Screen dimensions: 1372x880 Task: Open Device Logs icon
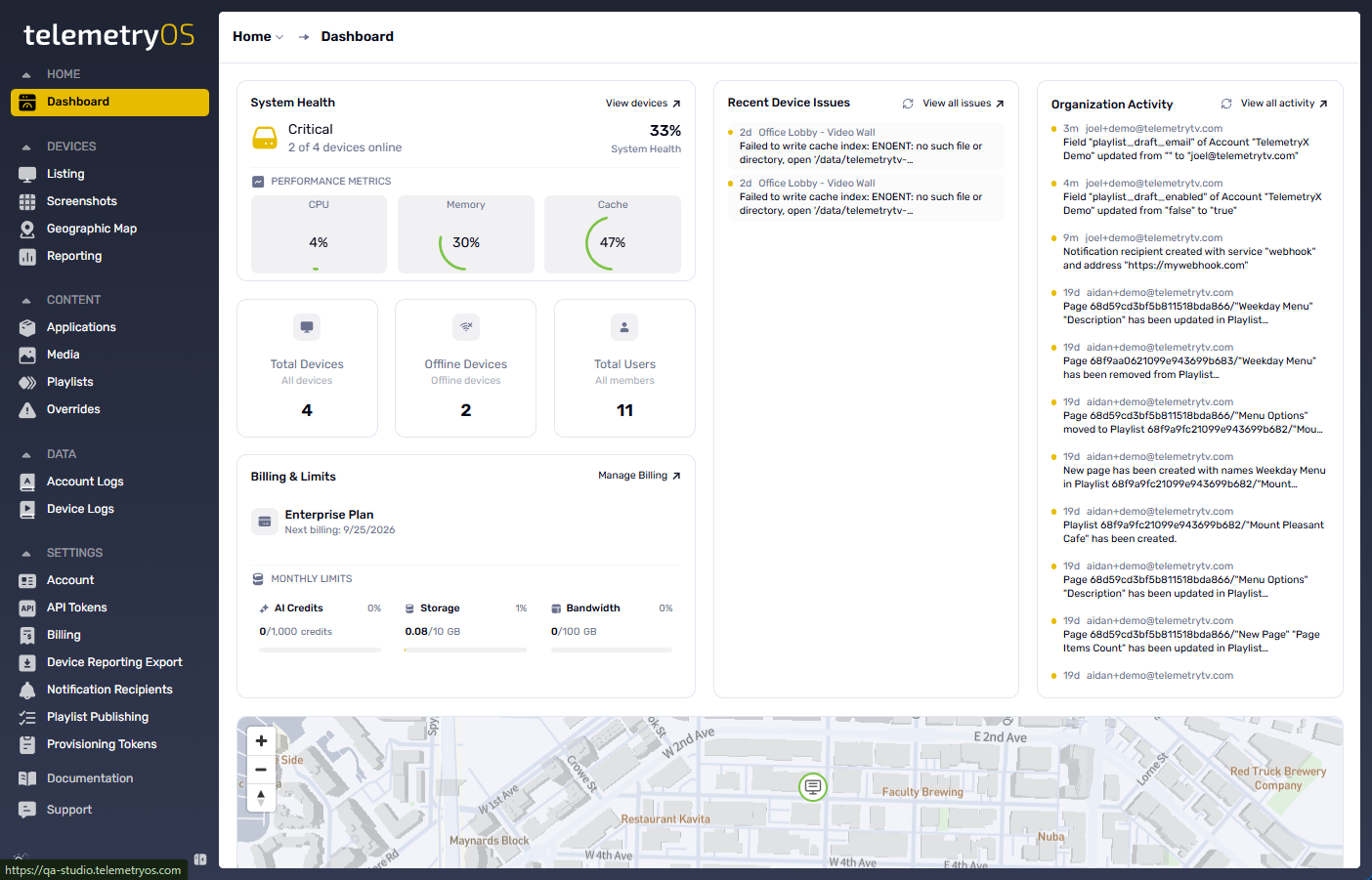pyautogui.click(x=27, y=509)
